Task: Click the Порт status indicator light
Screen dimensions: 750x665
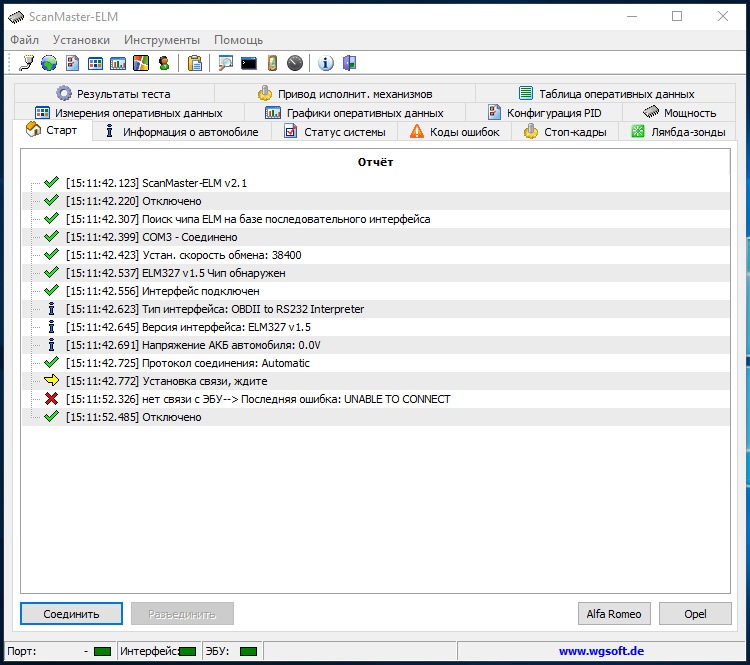Action: pyautogui.click(x=102, y=651)
